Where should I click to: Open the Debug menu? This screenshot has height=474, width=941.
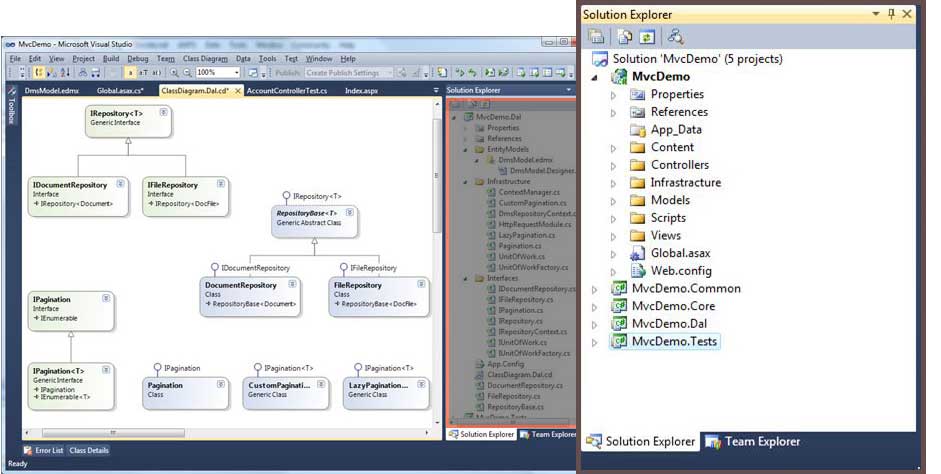[x=137, y=59]
